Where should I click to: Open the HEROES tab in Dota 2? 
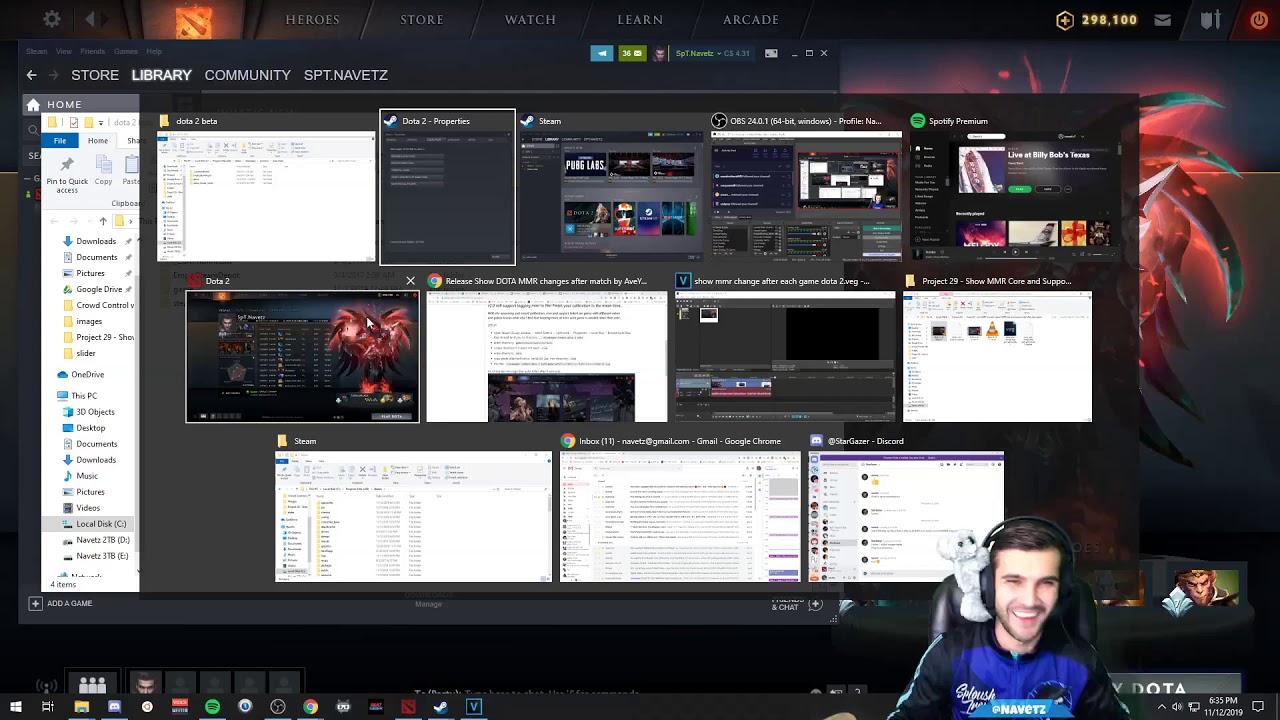[313, 19]
